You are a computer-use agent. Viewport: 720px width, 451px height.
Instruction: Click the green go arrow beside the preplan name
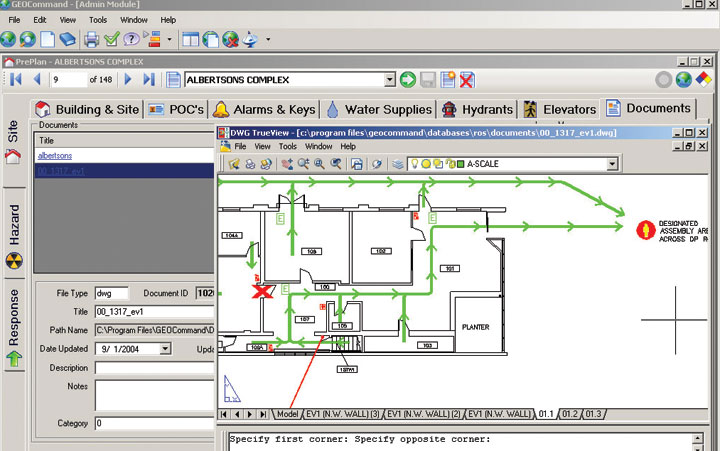tap(407, 80)
